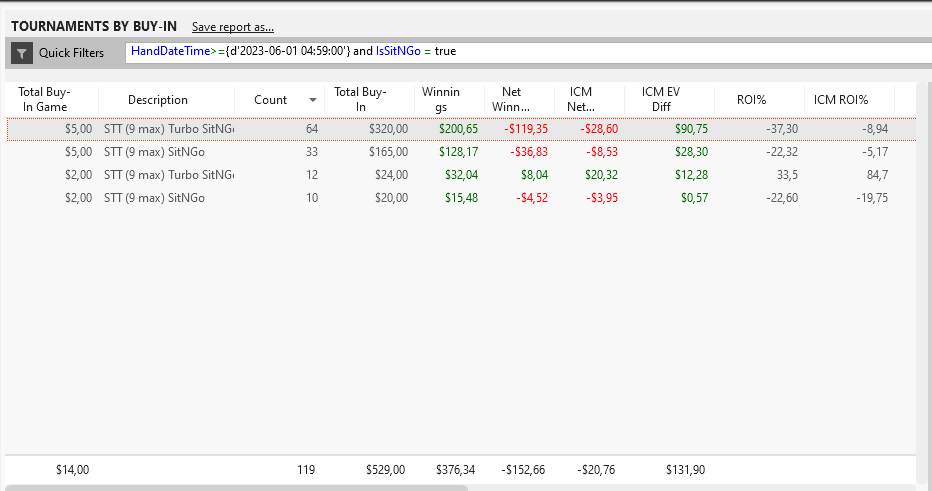Open the Save report as link
This screenshot has height=491, width=932.
pos(232,27)
